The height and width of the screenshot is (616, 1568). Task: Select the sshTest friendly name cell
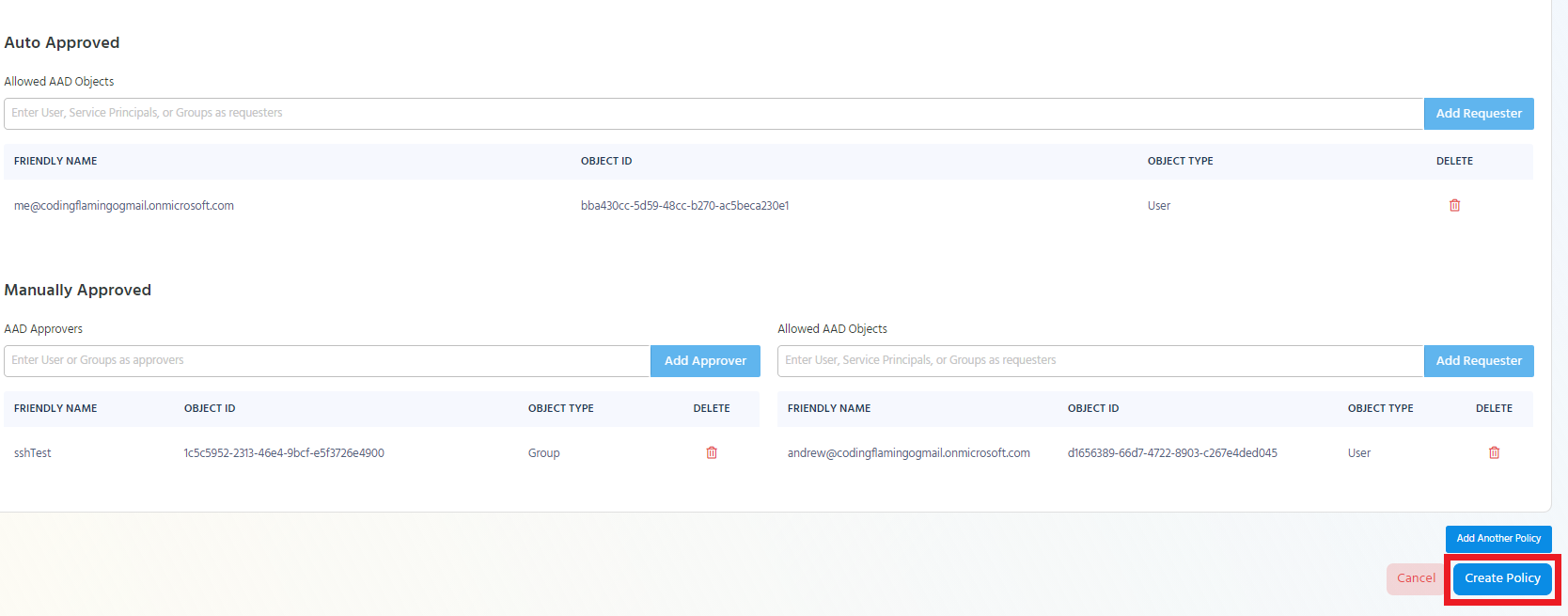[33, 453]
